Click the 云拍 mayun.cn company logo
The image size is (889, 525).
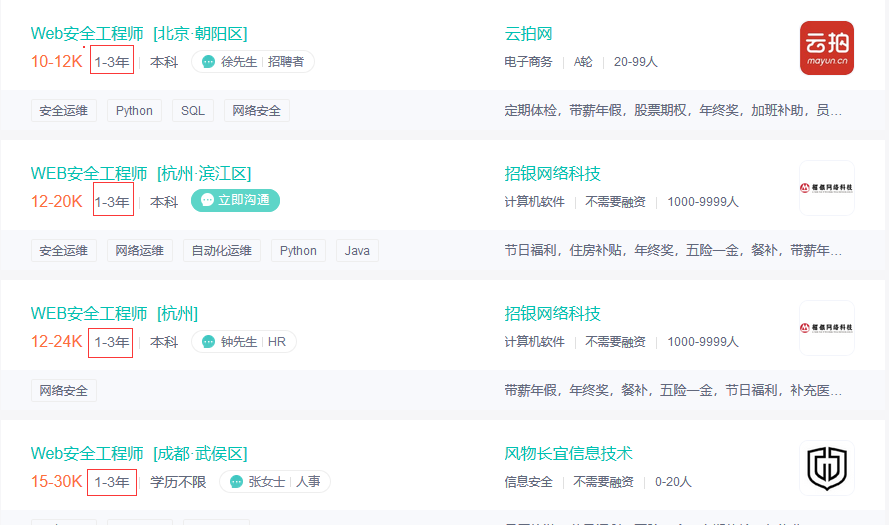pyautogui.click(x=826, y=48)
